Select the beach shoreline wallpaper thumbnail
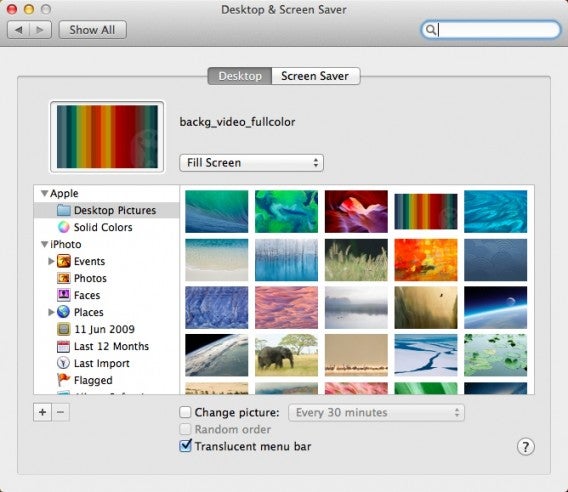The height and width of the screenshot is (492, 568). point(217,260)
